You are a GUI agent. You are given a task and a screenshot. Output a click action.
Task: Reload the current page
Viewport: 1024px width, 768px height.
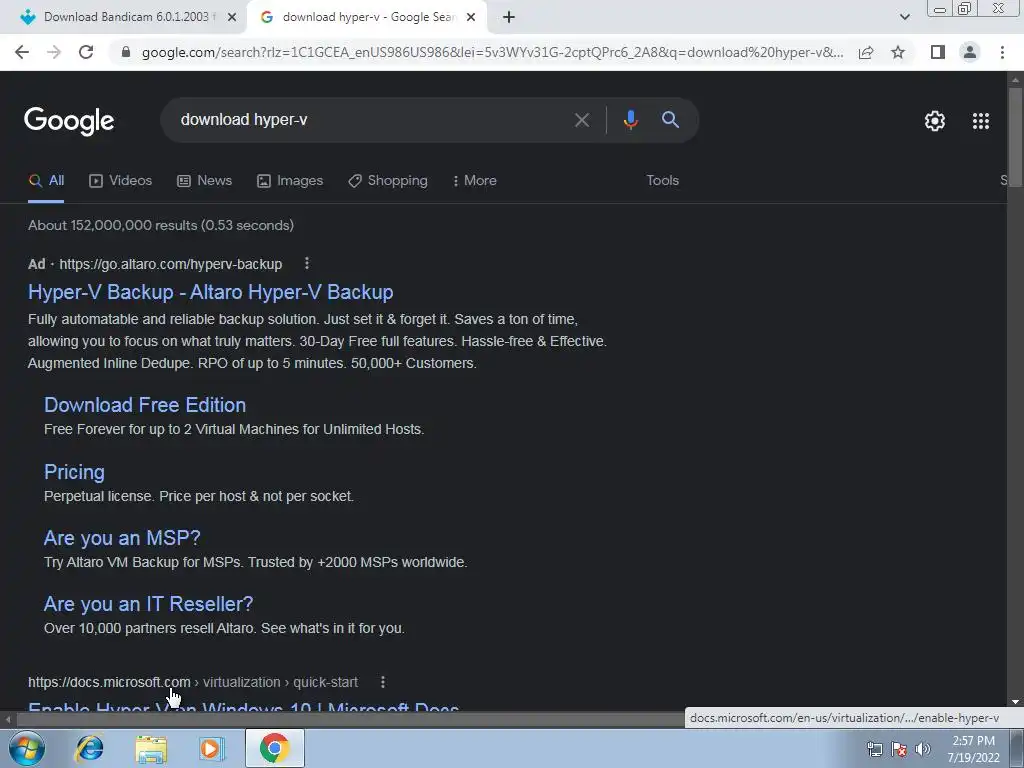(x=86, y=52)
